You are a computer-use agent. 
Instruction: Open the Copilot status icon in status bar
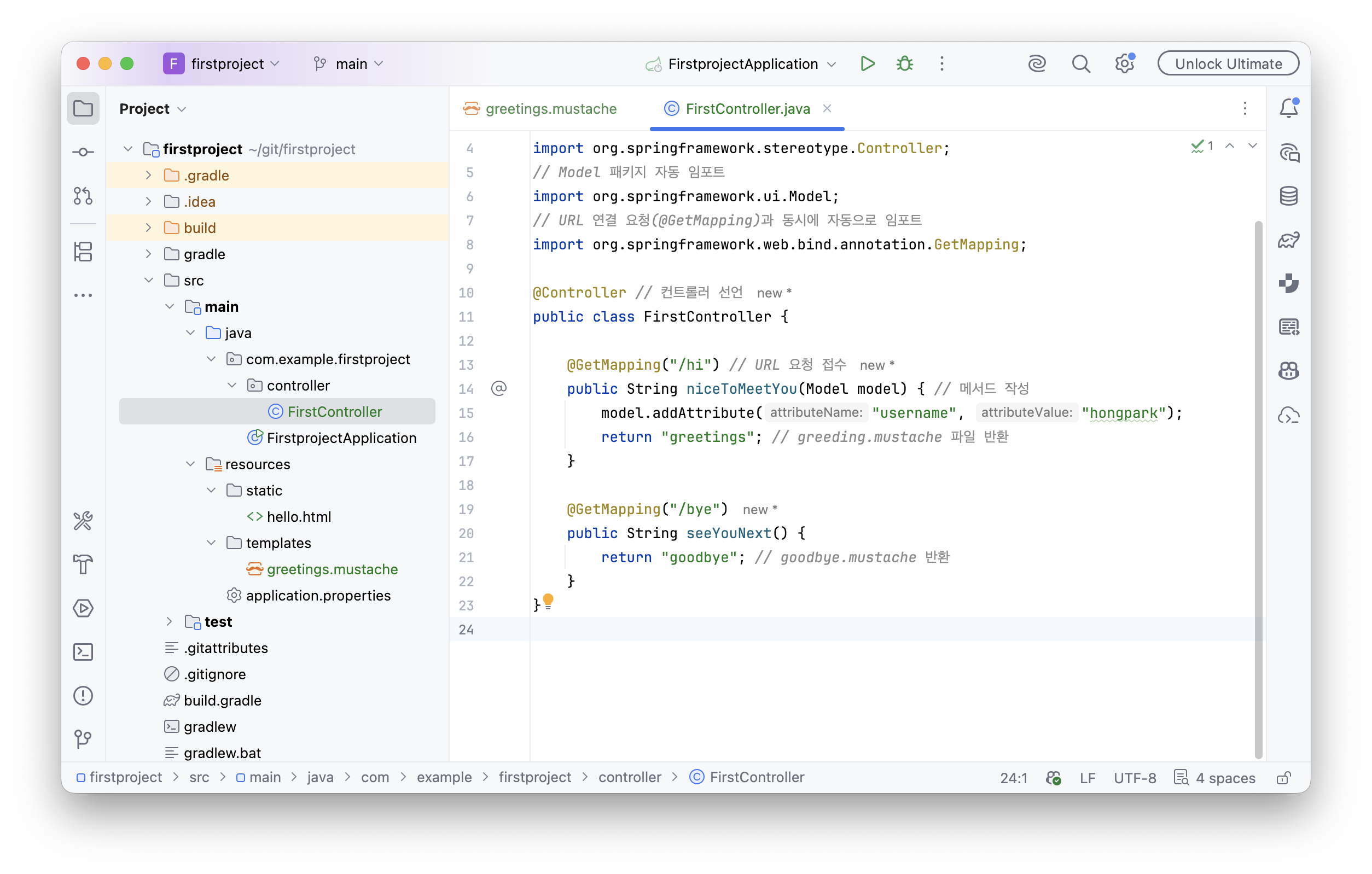point(1054,778)
